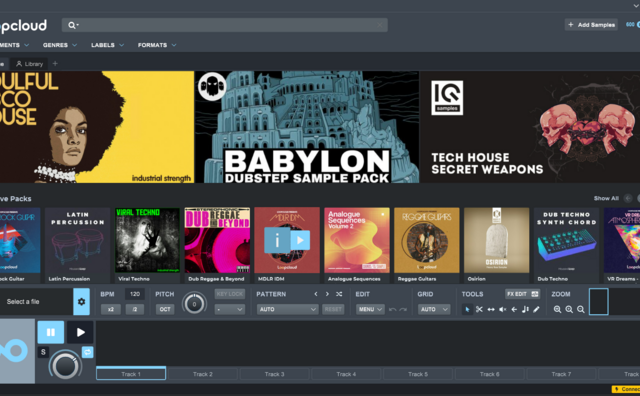The width and height of the screenshot is (640, 396).
Task: Redo the last edit
Action: (403, 309)
